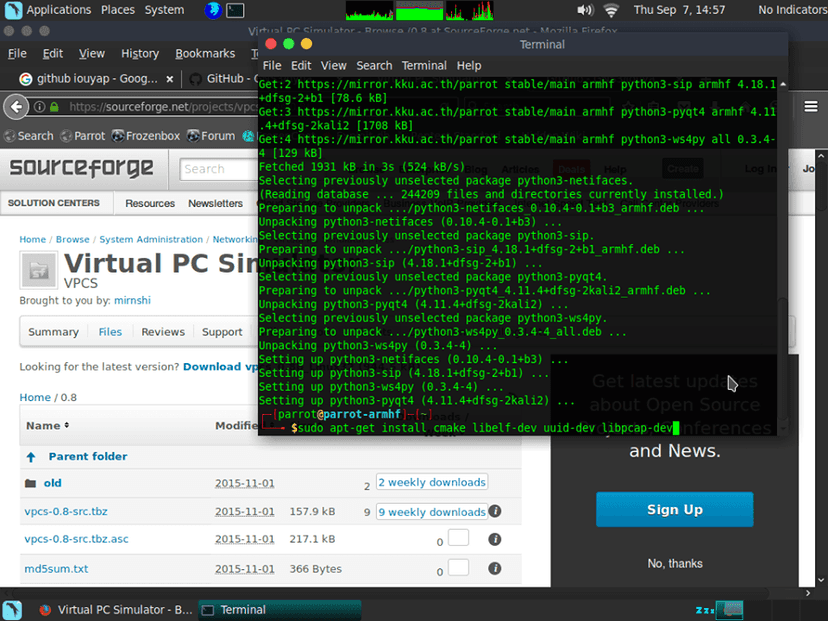Click the Parrot bookmark in bookmarks toolbar

(83, 136)
